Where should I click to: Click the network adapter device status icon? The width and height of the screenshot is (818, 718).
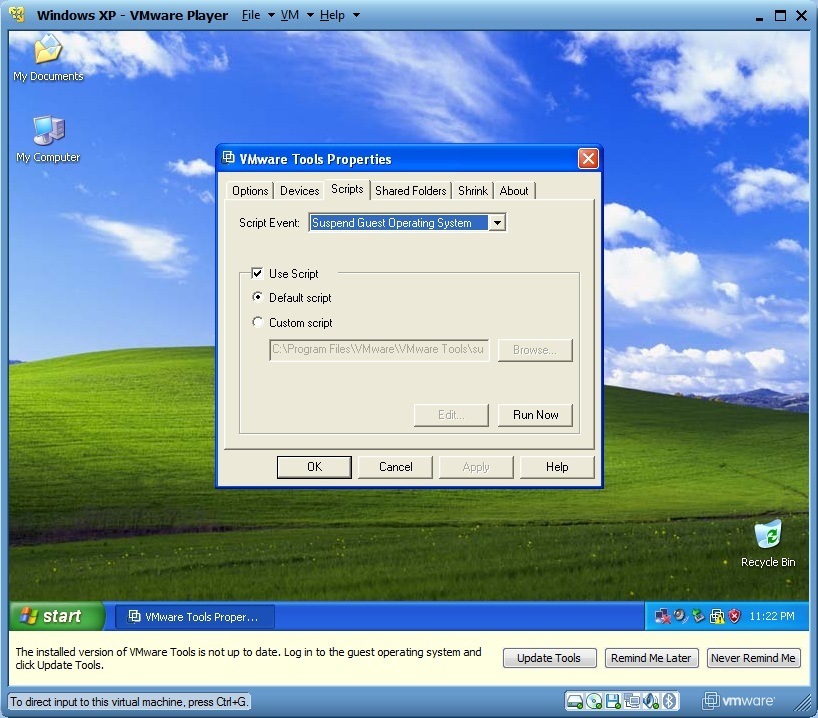[x=632, y=701]
